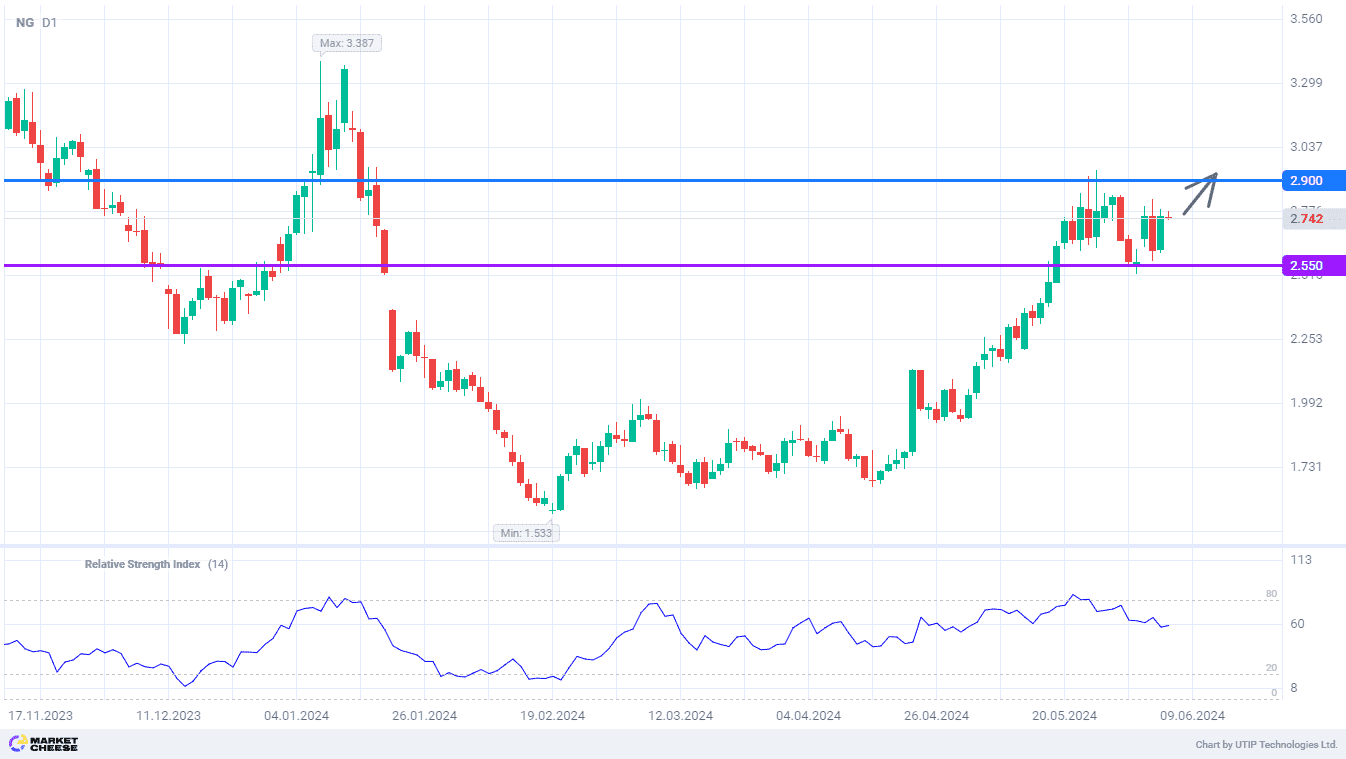Viewport: 1346px width, 759px height.
Task: Select the blue 2.900 price tag
Action: (x=1313, y=181)
